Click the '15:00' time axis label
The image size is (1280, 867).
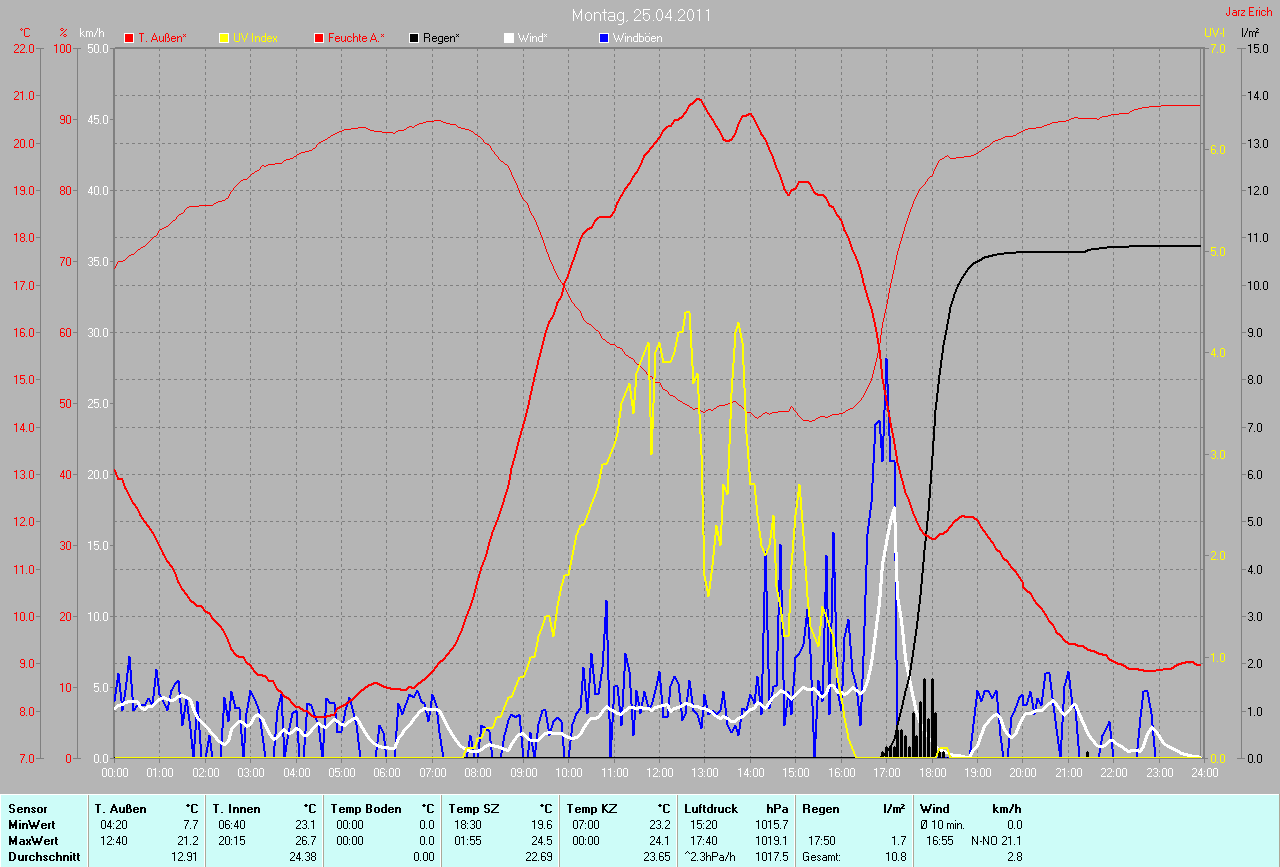pos(796,772)
